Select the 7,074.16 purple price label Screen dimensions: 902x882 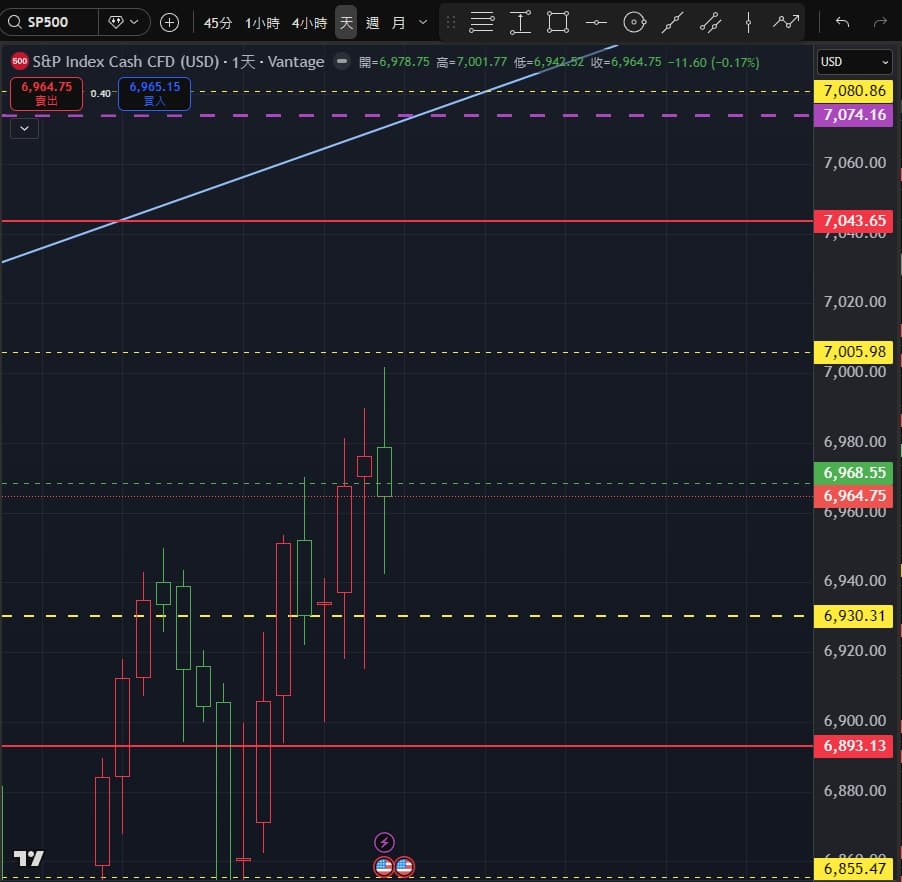[854, 115]
